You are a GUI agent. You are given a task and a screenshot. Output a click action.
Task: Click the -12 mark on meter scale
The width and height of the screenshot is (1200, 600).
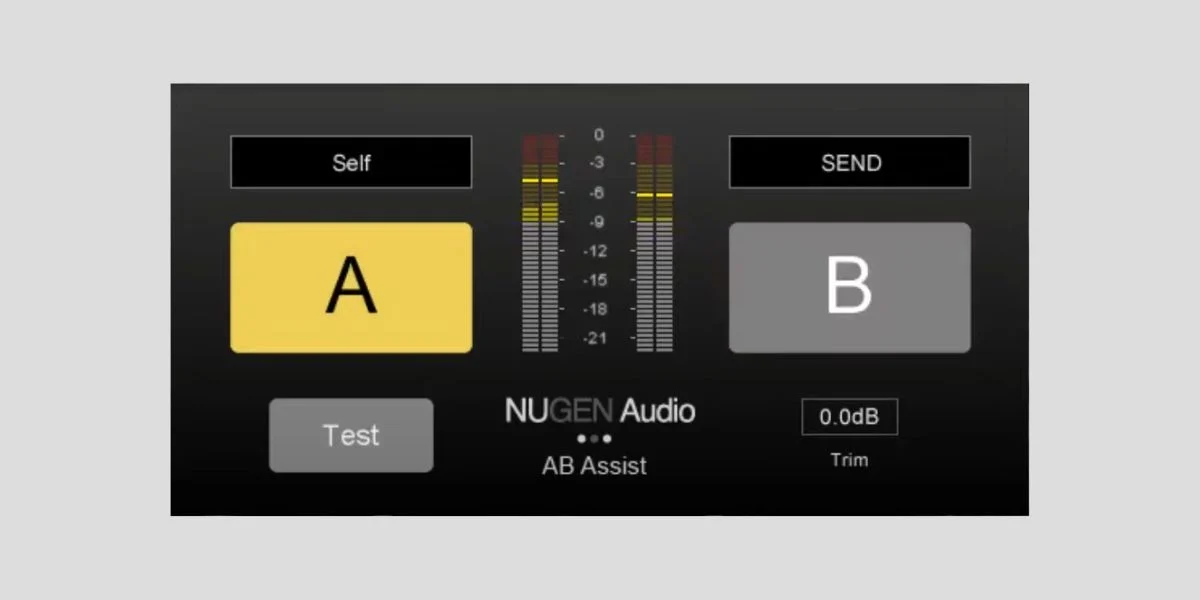tap(597, 251)
